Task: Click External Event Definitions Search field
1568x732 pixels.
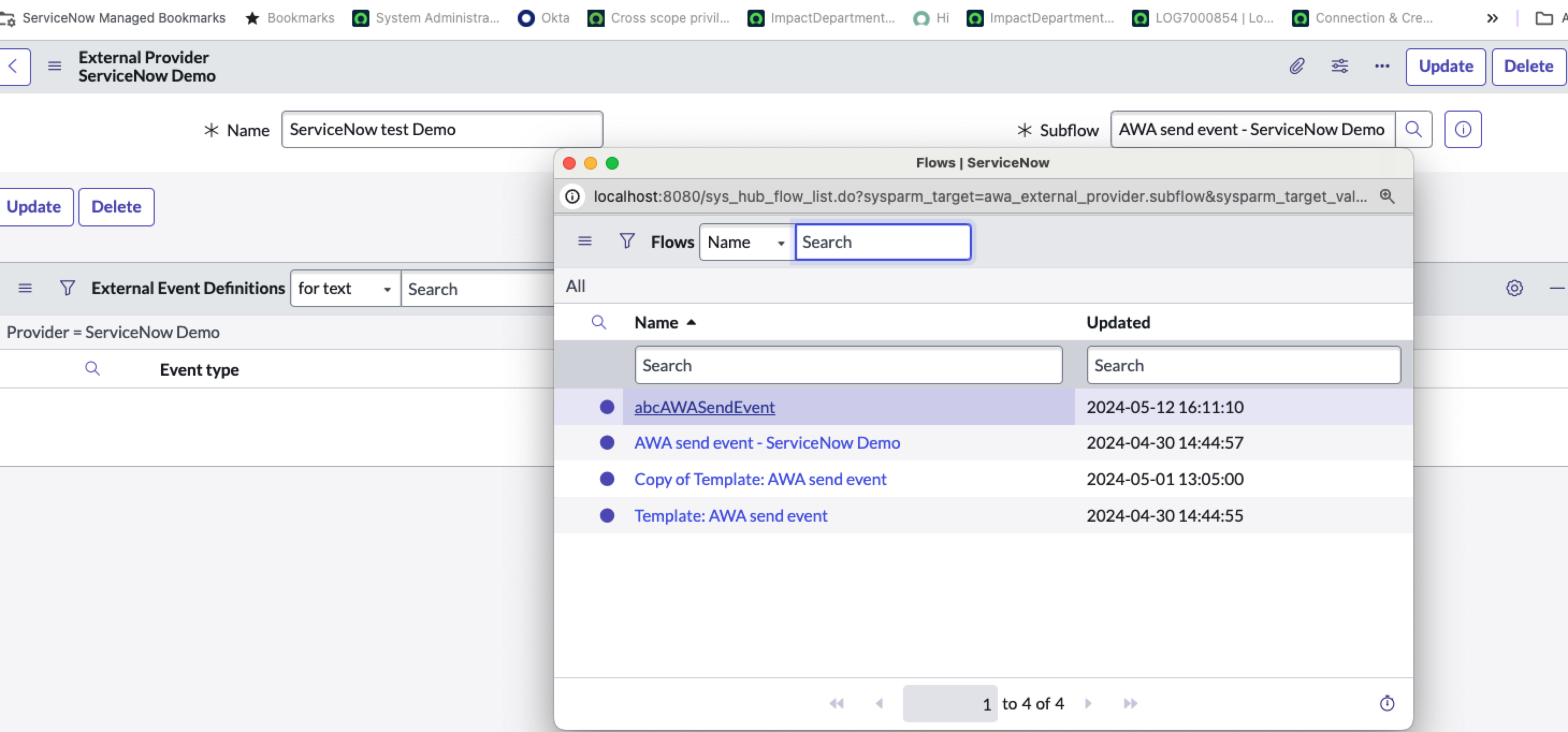Action: click(478, 288)
